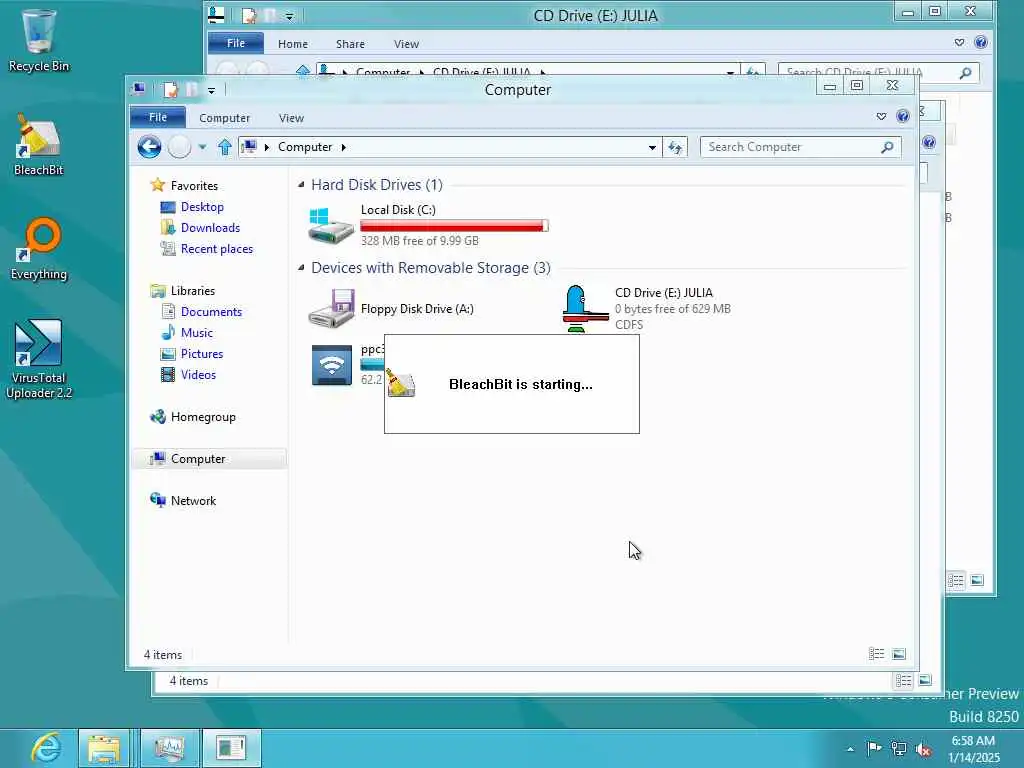Open the Recycle Bin desktop icon

click(39, 40)
